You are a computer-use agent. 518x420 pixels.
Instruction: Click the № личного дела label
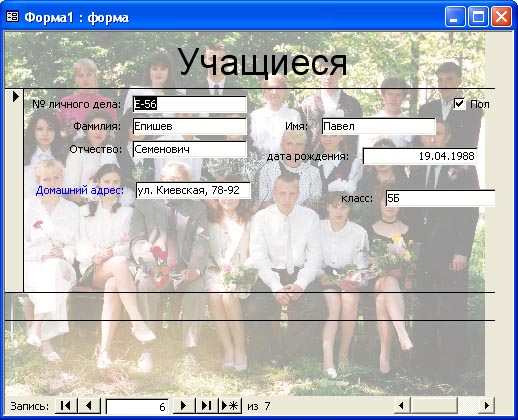76,104
